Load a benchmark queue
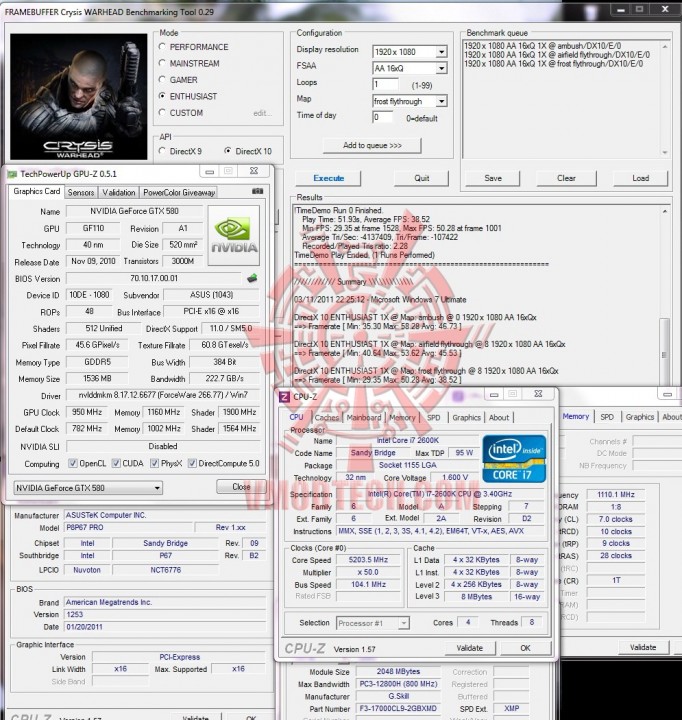 640,178
